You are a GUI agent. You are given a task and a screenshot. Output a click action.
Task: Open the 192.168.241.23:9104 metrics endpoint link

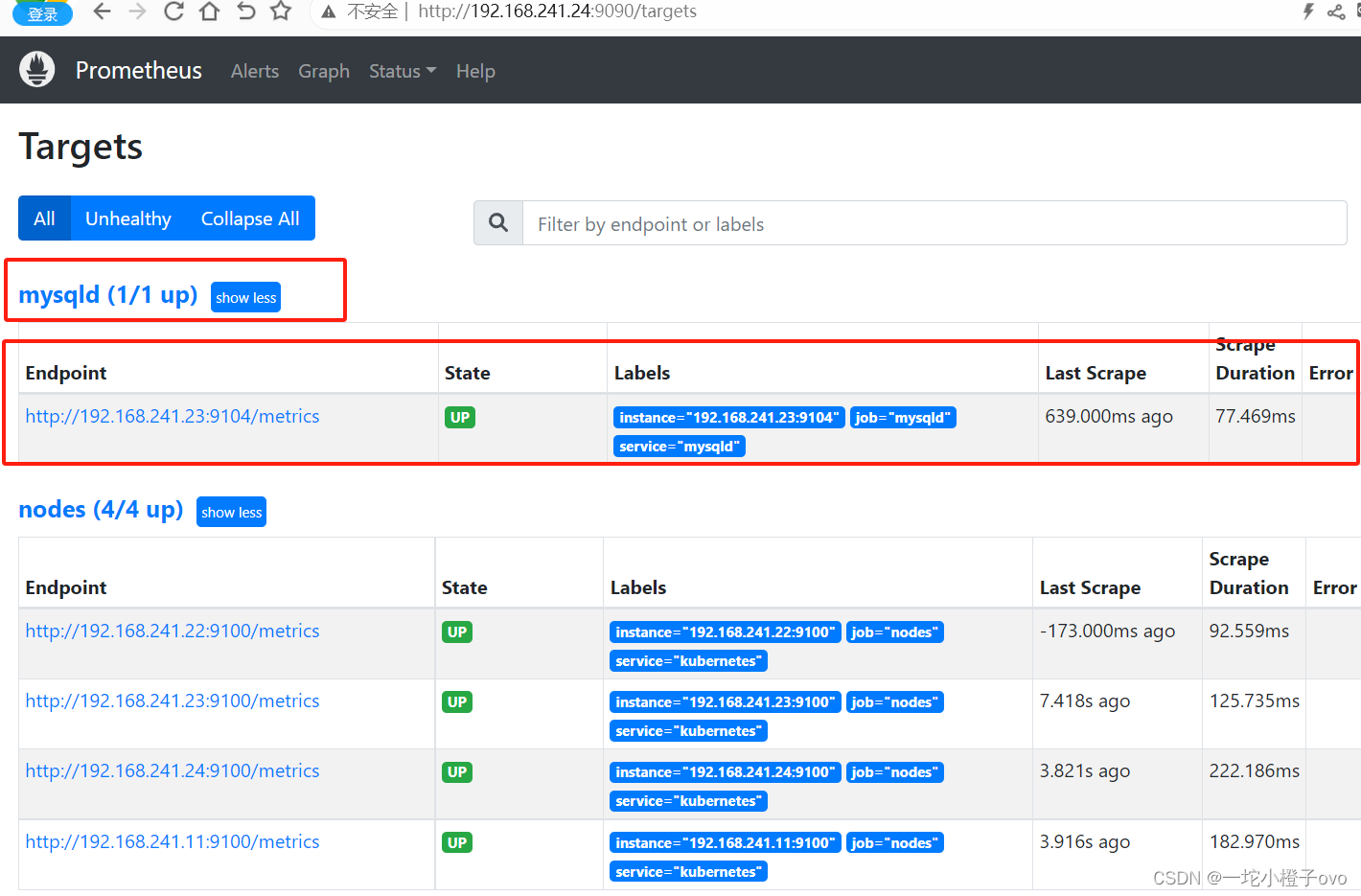pos(173,416)
